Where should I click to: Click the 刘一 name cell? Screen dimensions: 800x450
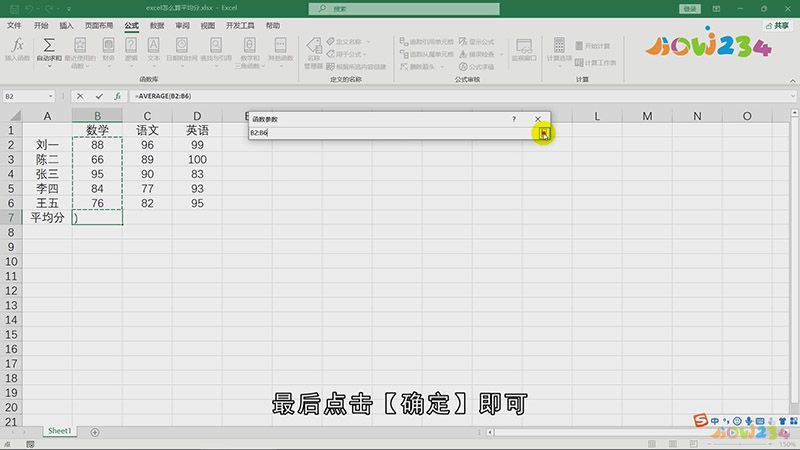click(x=47, y=145)
